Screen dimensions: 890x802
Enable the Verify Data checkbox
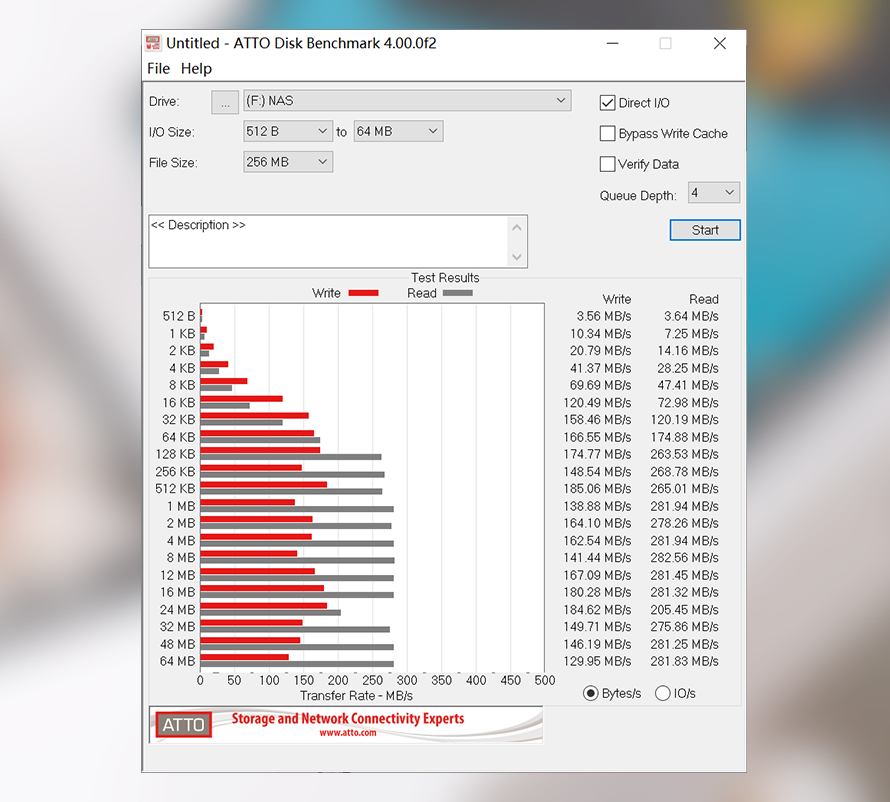[607, 164]
